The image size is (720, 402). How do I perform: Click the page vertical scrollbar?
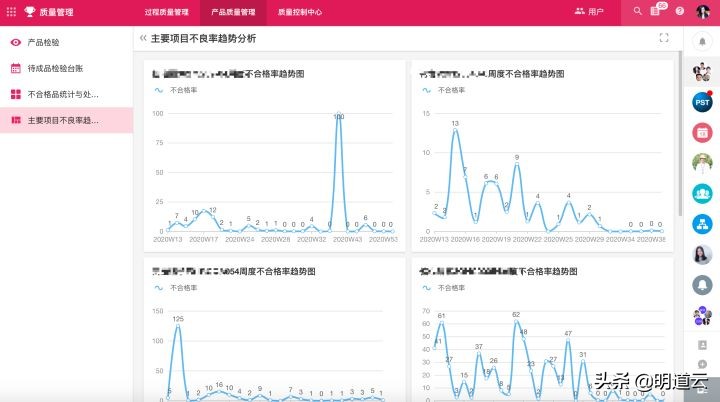(x=680, y=133)
